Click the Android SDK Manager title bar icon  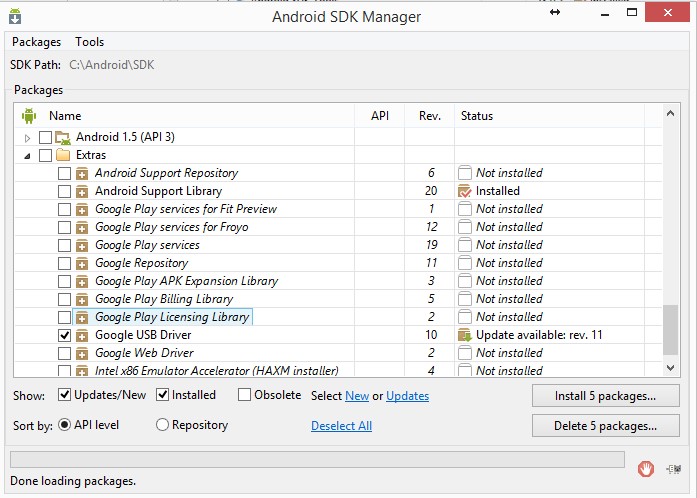[15, 16]
